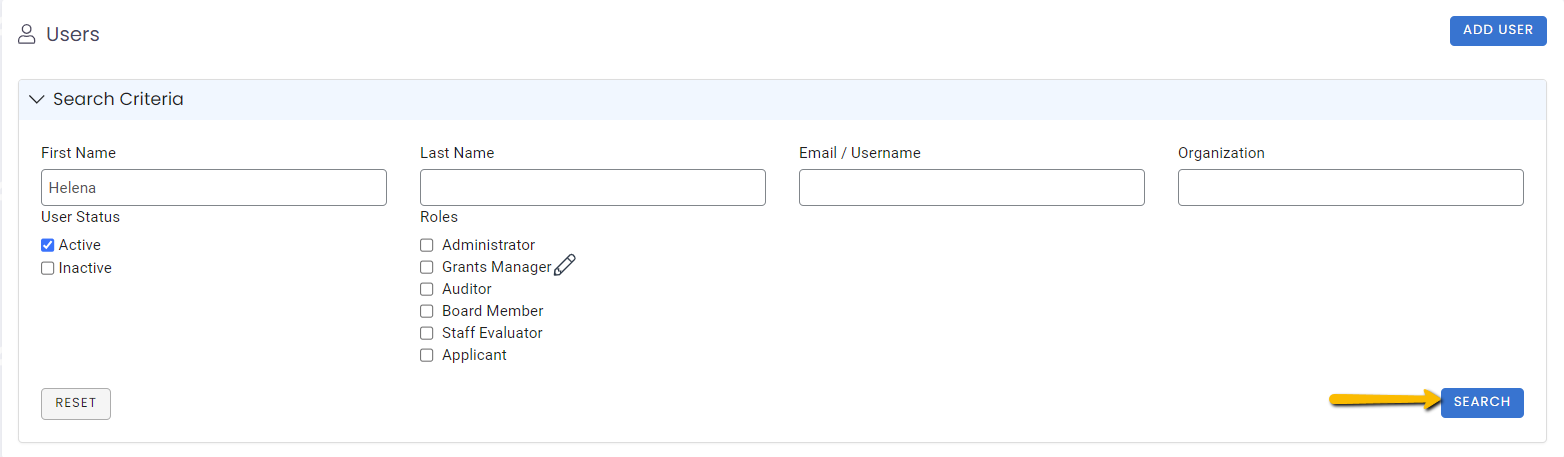Click the Organization text field
Screen dimensions: 1564x457
pyautogui.click(x=1351, y=188)
